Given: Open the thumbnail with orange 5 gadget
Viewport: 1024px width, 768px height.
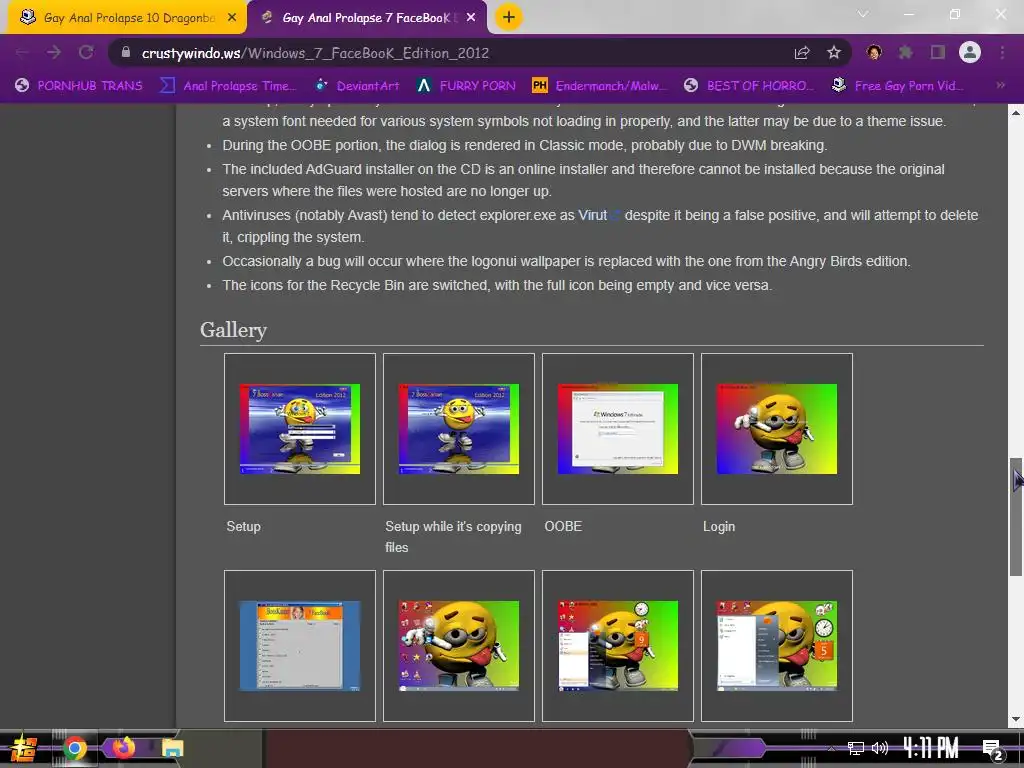Looking at the screenshot, I should pos(776,646).
